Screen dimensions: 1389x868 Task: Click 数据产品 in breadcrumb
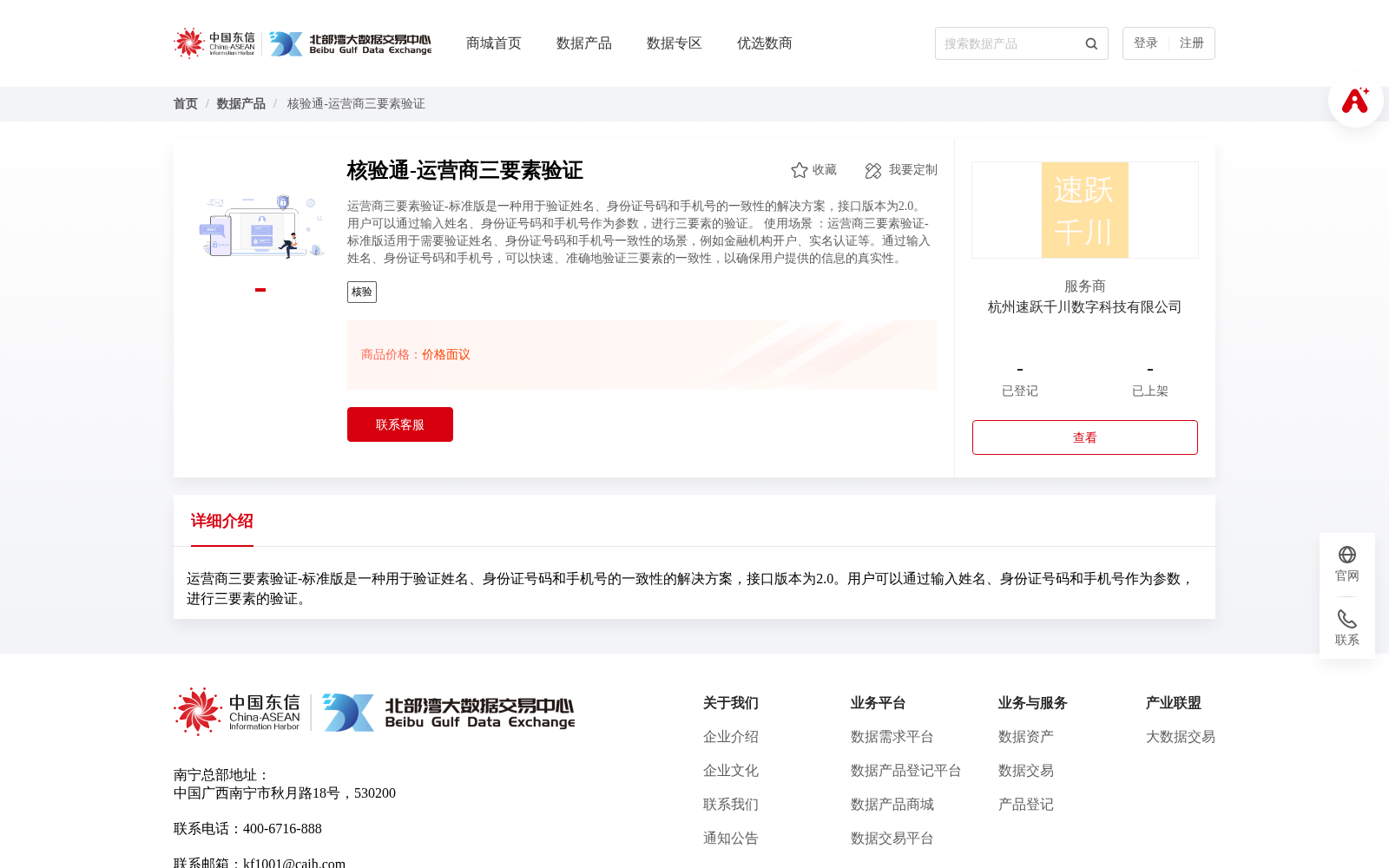click(241, 104)
